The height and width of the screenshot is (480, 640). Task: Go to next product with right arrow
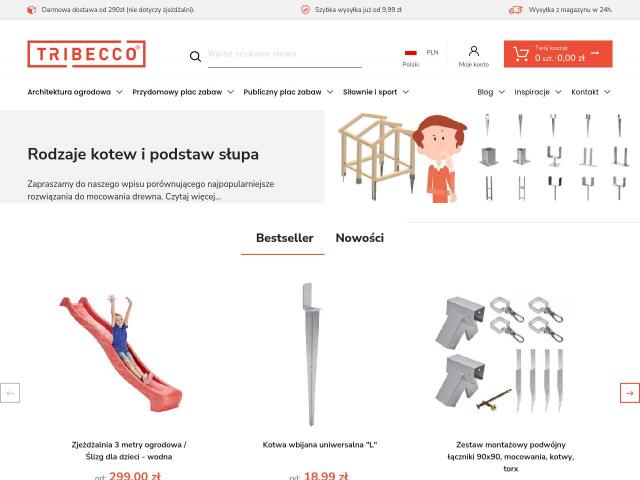[630, 393]
